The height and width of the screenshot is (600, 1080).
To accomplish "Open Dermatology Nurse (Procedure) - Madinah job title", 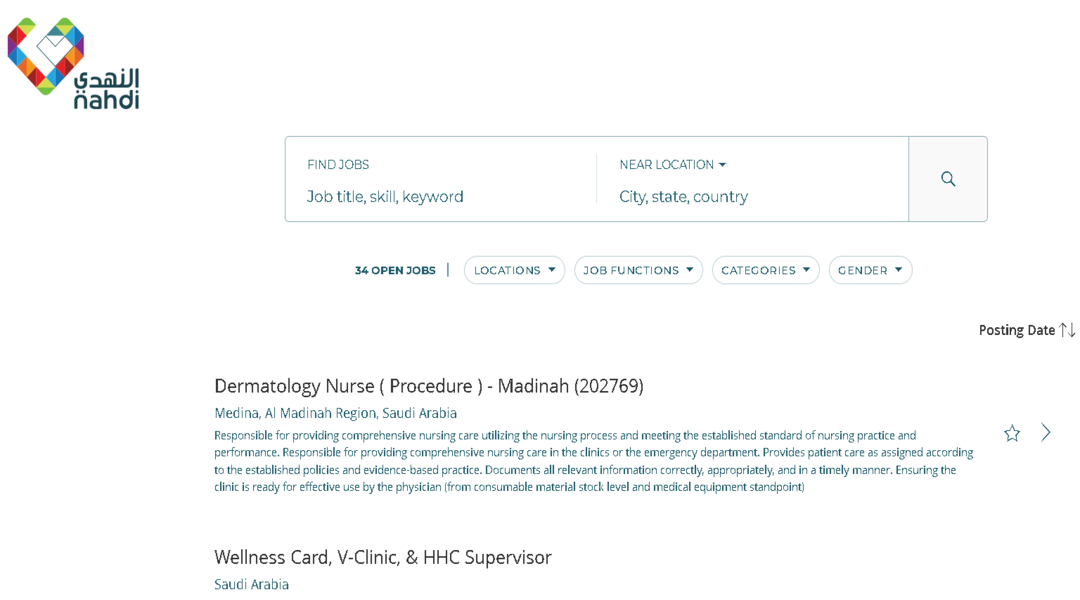I will [x=428, y=386].
